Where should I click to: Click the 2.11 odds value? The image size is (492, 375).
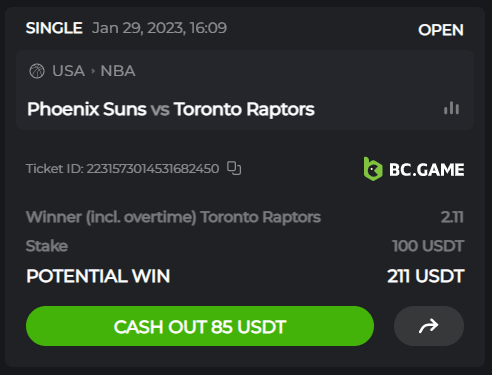(x=452, y=217)
